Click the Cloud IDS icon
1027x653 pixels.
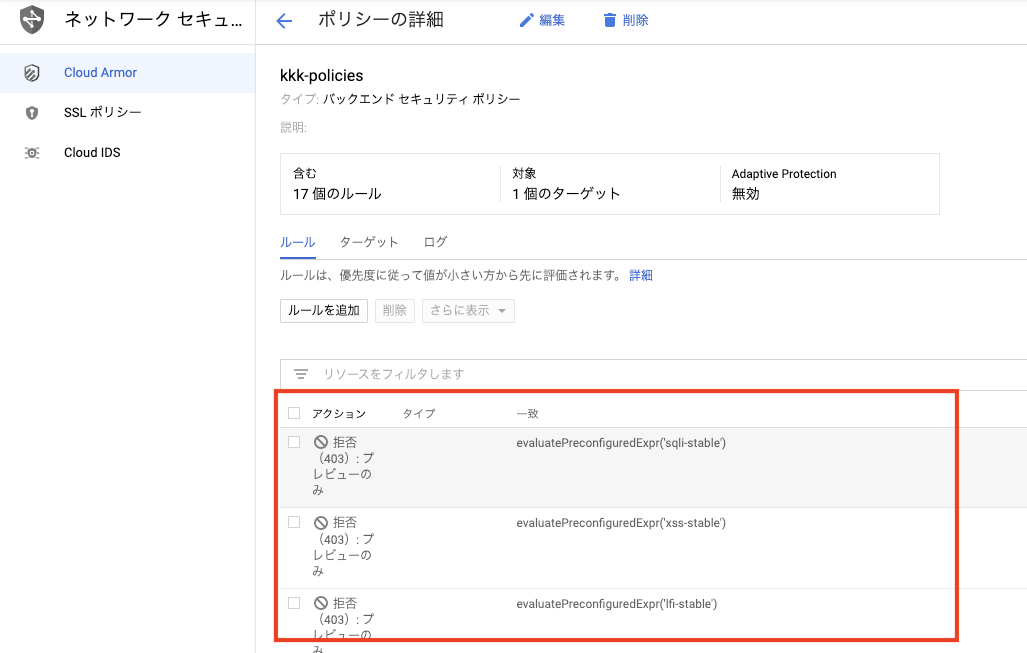[31, 153]
